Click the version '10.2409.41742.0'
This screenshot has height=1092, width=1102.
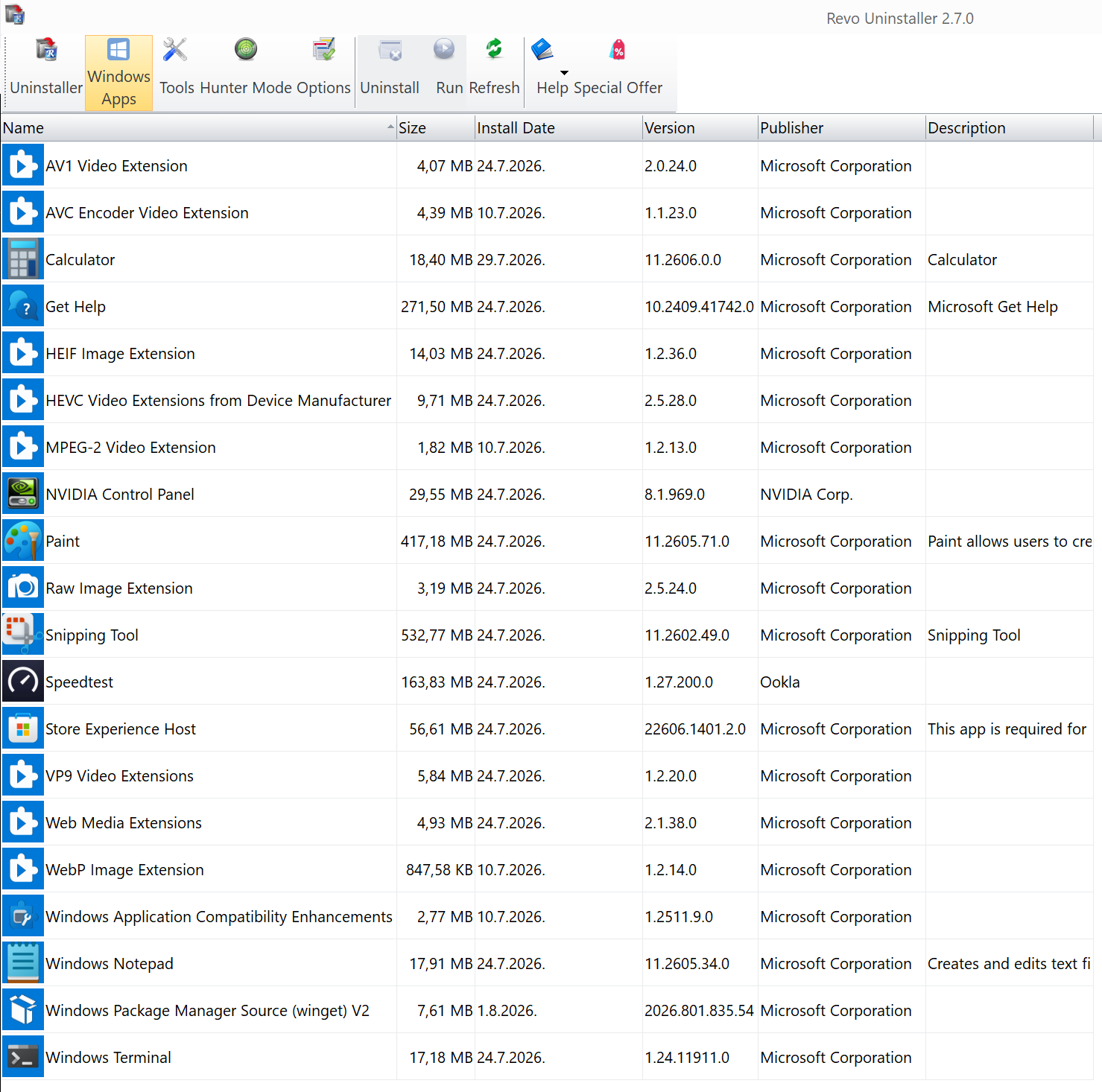click(700, 307)
